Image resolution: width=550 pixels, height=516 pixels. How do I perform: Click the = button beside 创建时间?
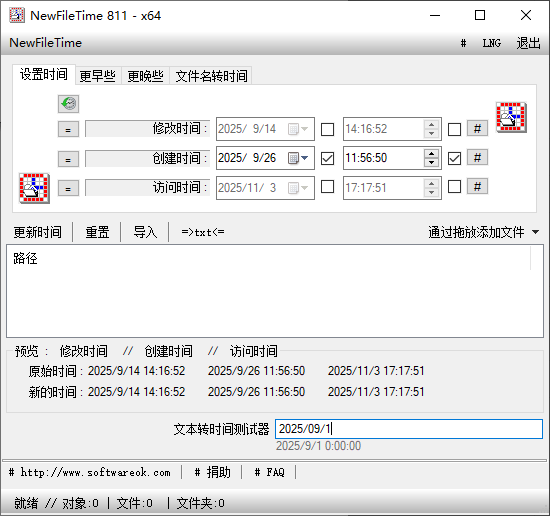68,159
